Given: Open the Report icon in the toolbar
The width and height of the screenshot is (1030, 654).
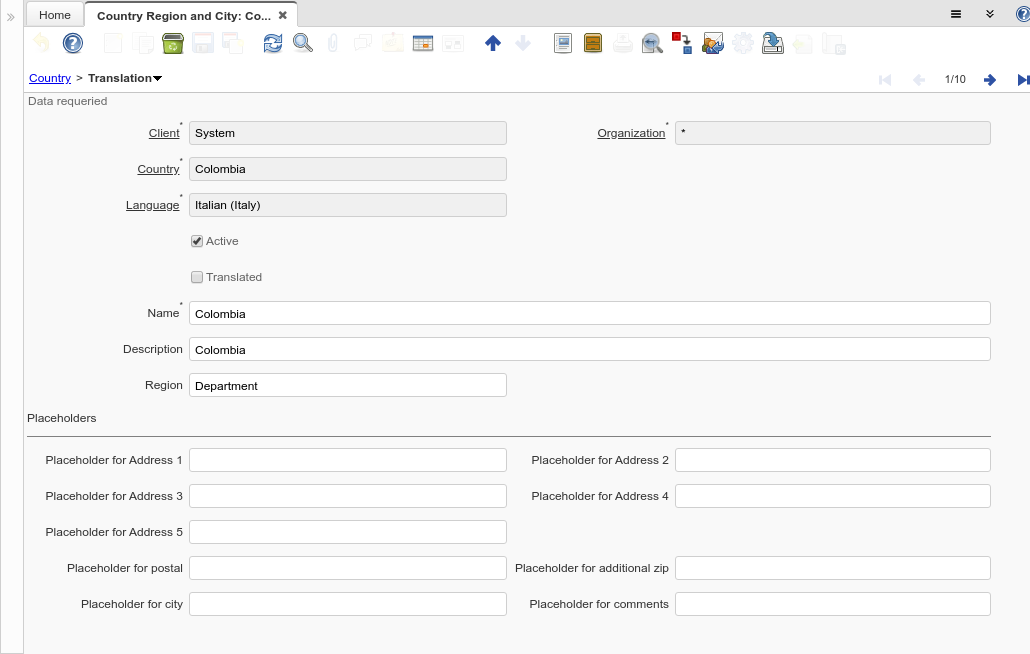Looking at the screenshot, I should (x=563, y=43).
